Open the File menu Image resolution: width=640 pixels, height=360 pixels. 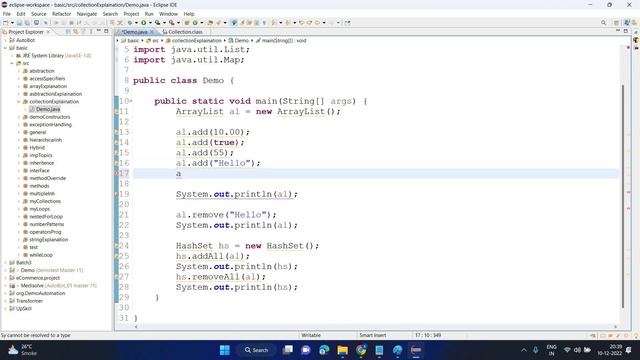coord(7,14)
